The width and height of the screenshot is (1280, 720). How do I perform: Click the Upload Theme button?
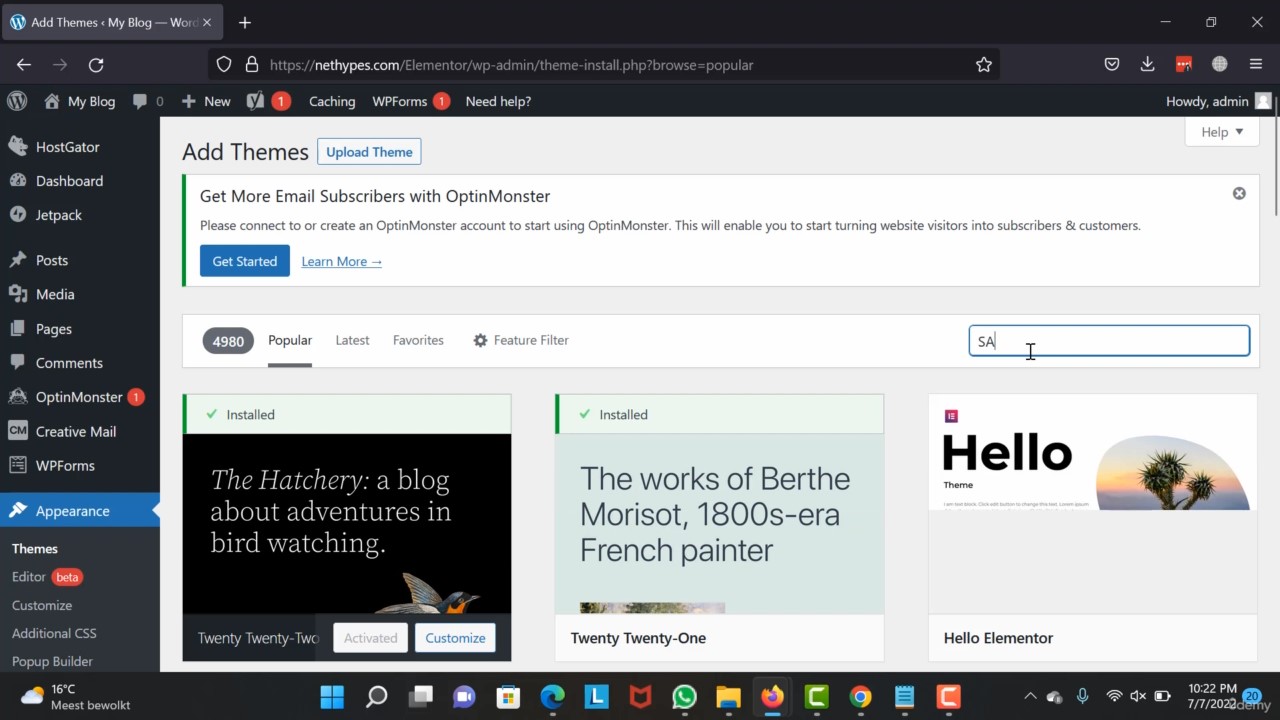click(x=369, y=152)
